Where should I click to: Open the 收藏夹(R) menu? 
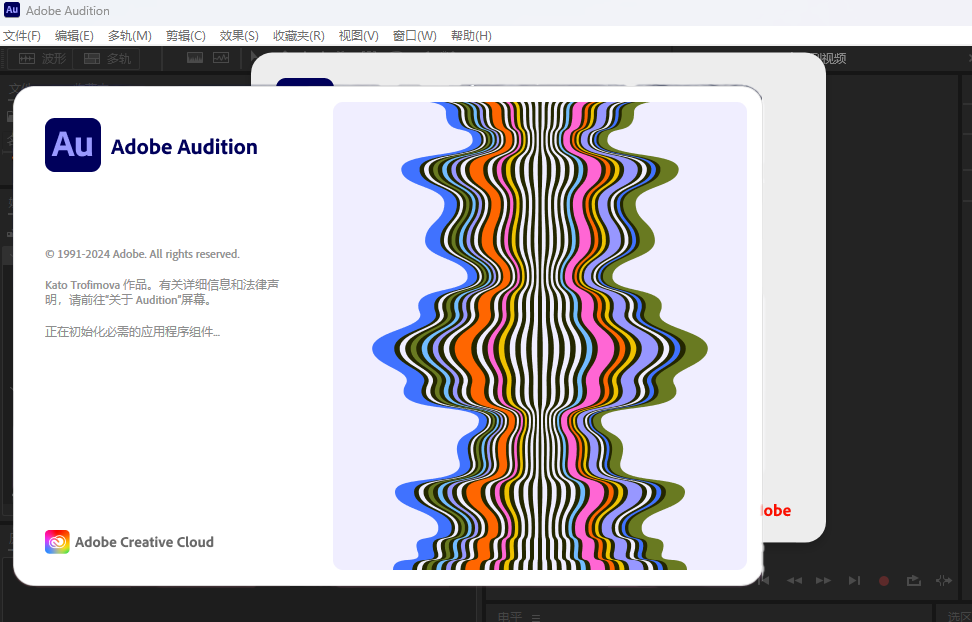(298, 35)
